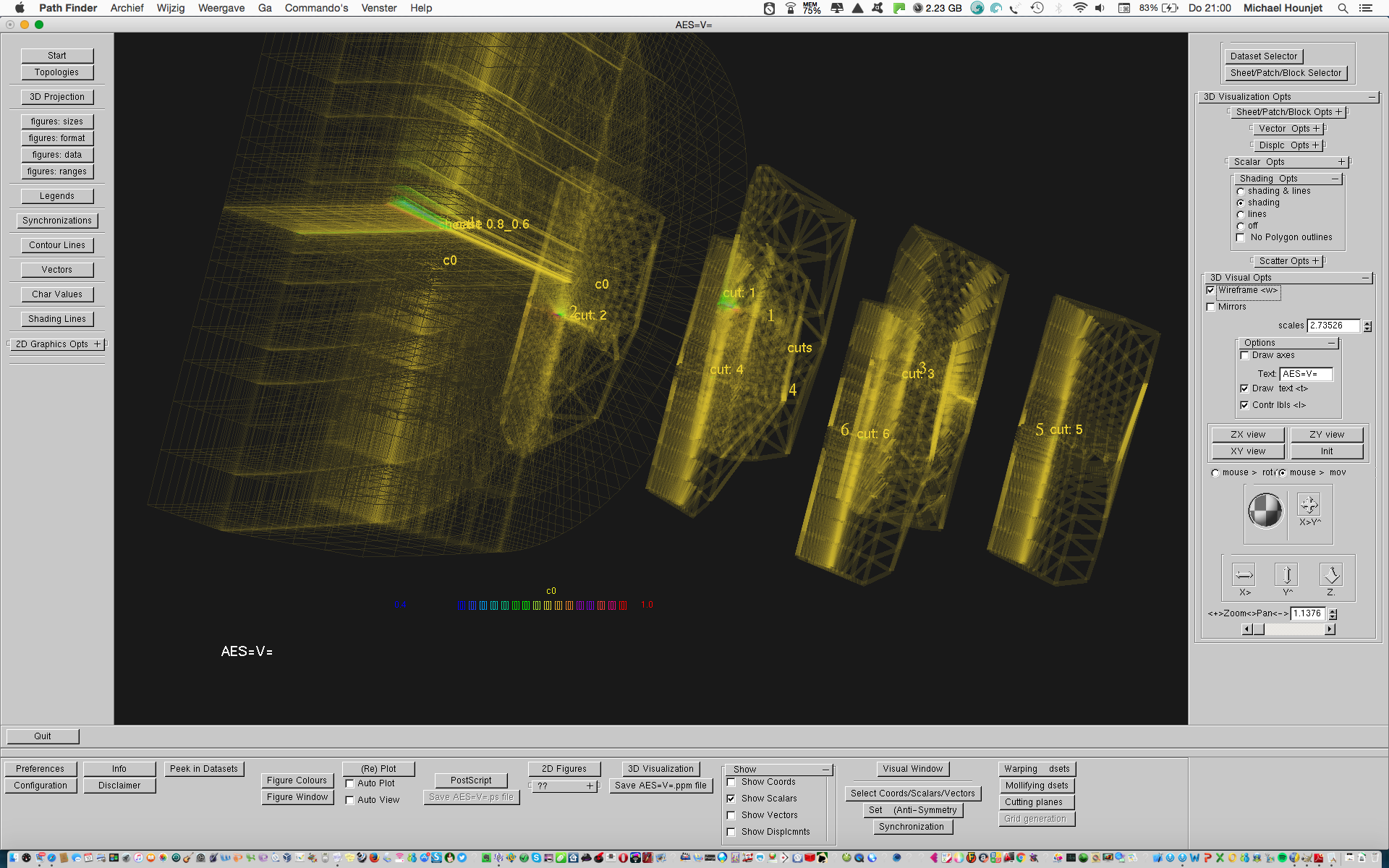Open the Wijzig menu

[171, 8]
